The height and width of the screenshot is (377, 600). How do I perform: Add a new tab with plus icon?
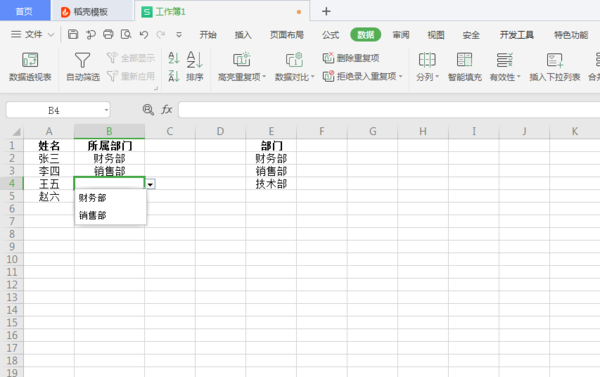(x=326, y=11)
